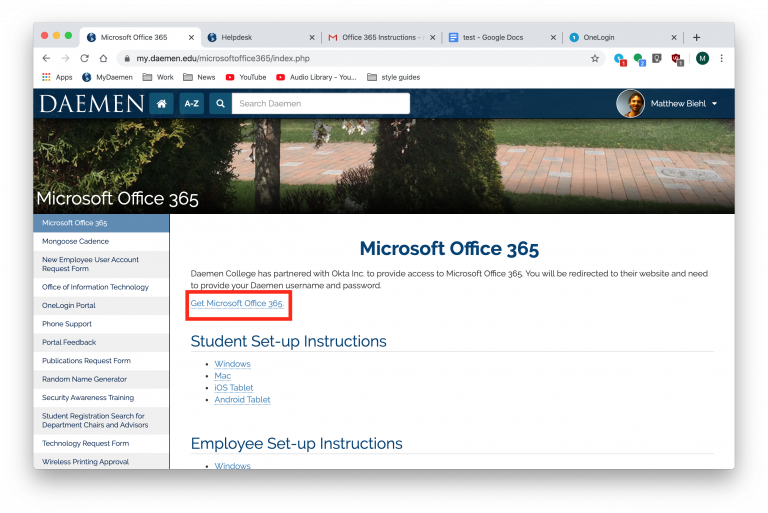
Task: Reload the page with the refresh icon
Action: [84, 58]
